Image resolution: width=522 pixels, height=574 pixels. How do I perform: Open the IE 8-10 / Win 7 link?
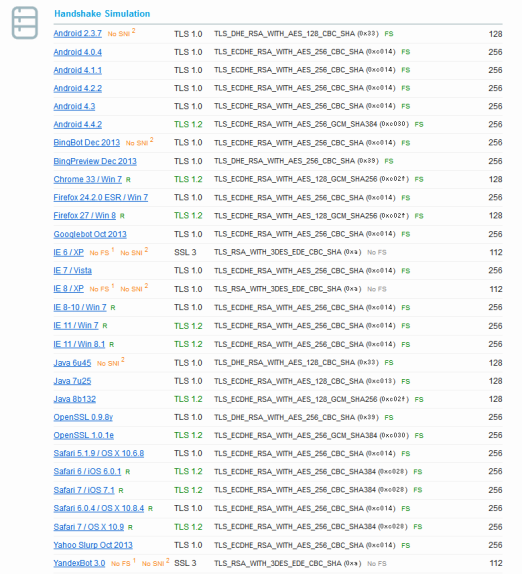click(80, 307)
